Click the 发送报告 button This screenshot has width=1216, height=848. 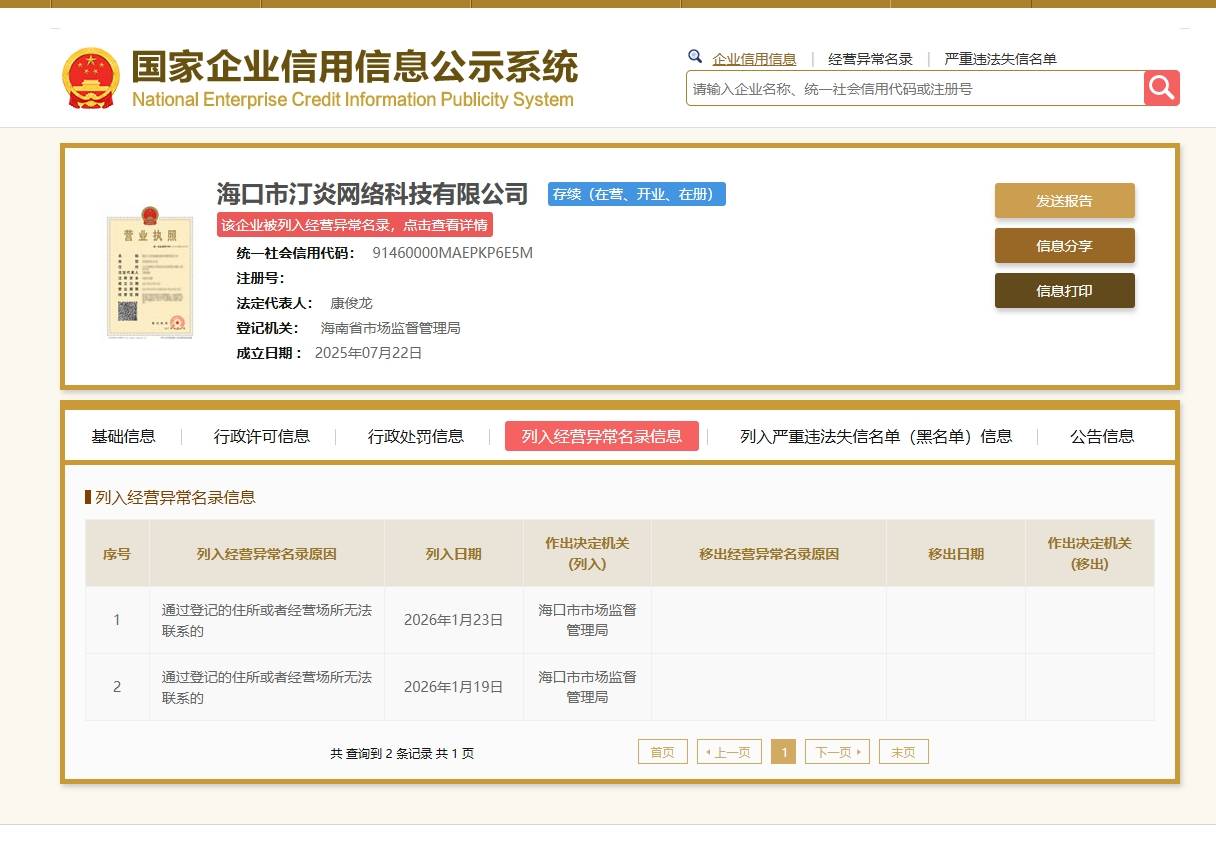[x=1064, y=201]
